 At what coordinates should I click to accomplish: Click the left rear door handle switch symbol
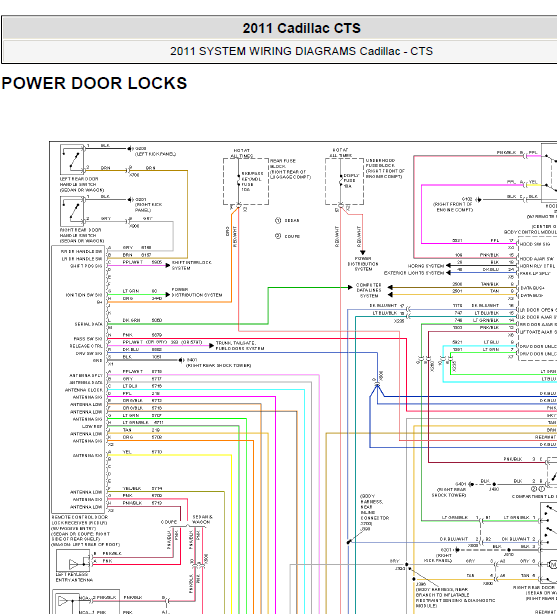point(72,159)
